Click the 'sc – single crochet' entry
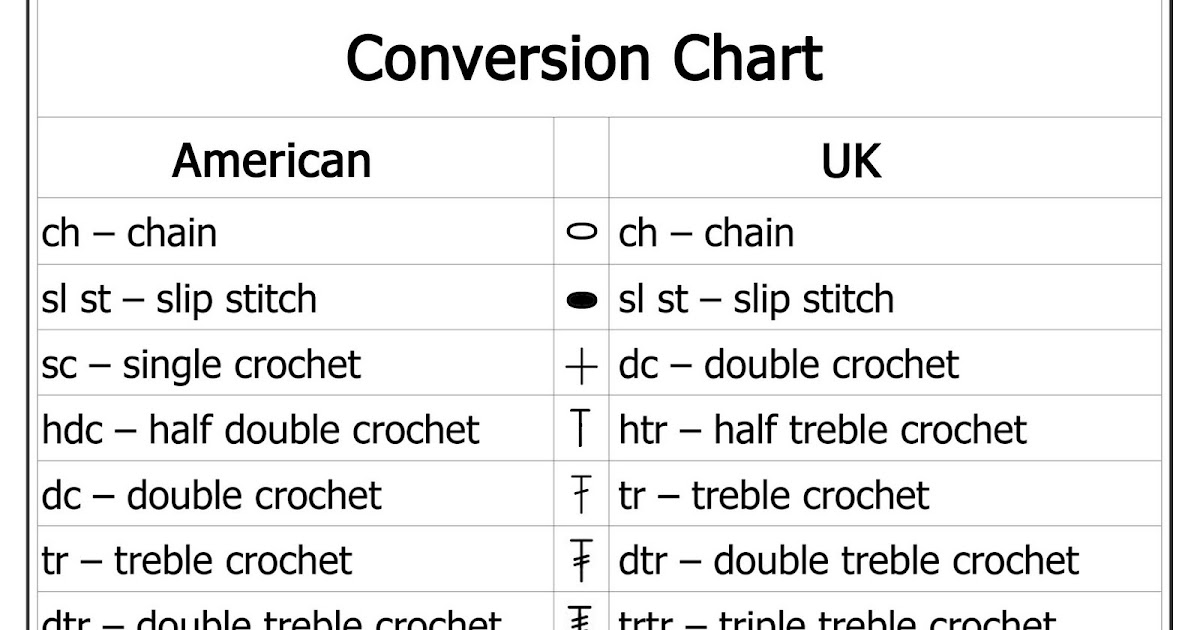 201,365
